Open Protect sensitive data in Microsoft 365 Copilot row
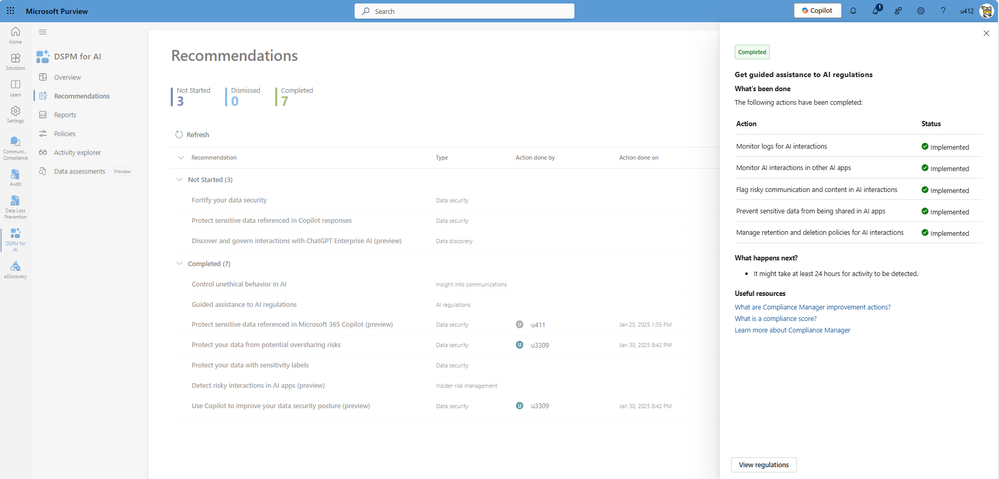The height and width of the screenshot is (479, 999). (292, 324)
